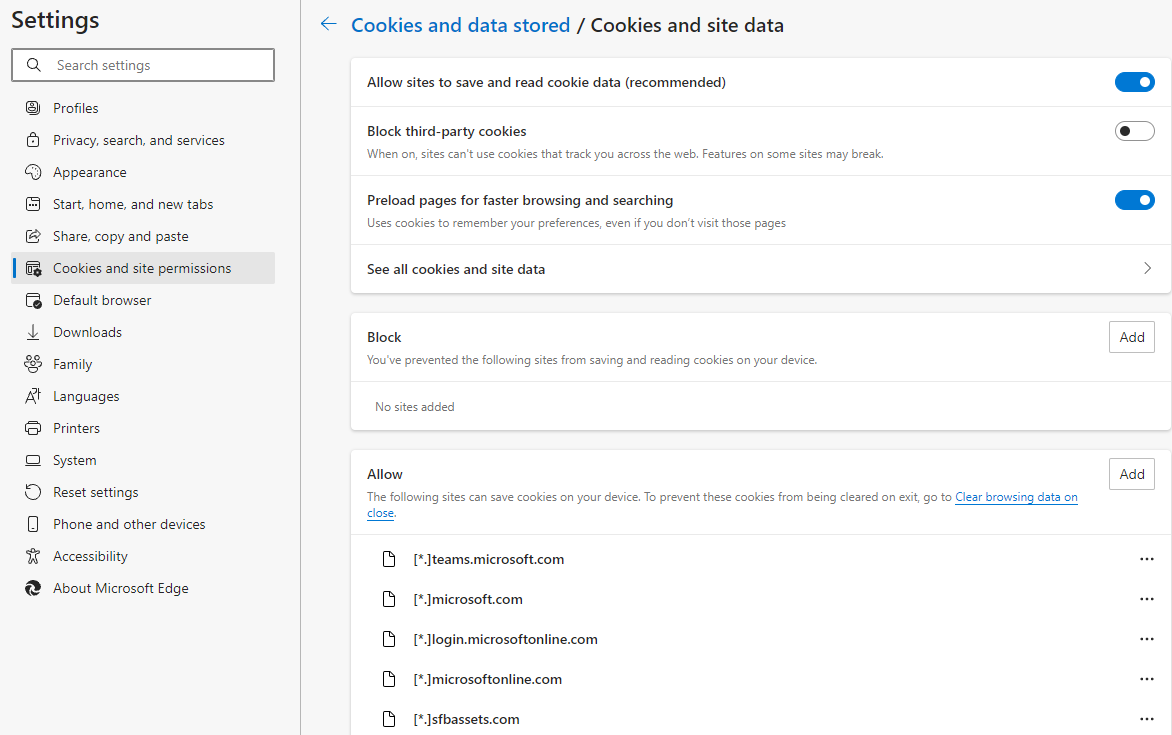
Task: Click the Privacy, search, and services lock icon
Action: [x=34, y=140]
